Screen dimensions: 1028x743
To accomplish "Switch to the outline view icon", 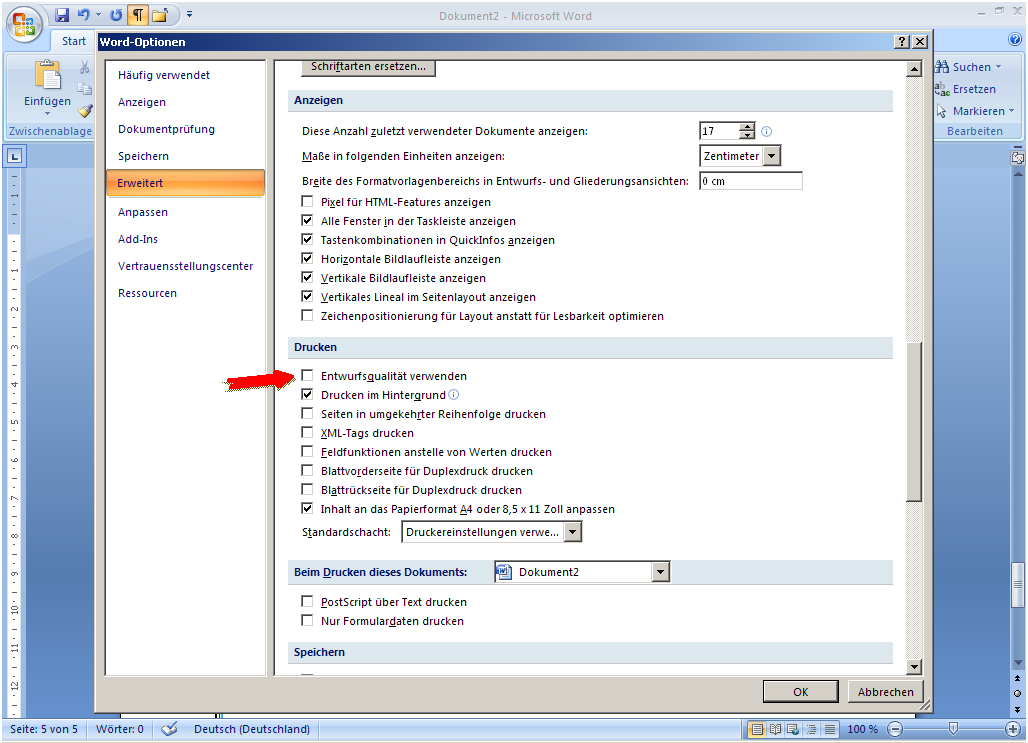I will [x=812, y=729].
